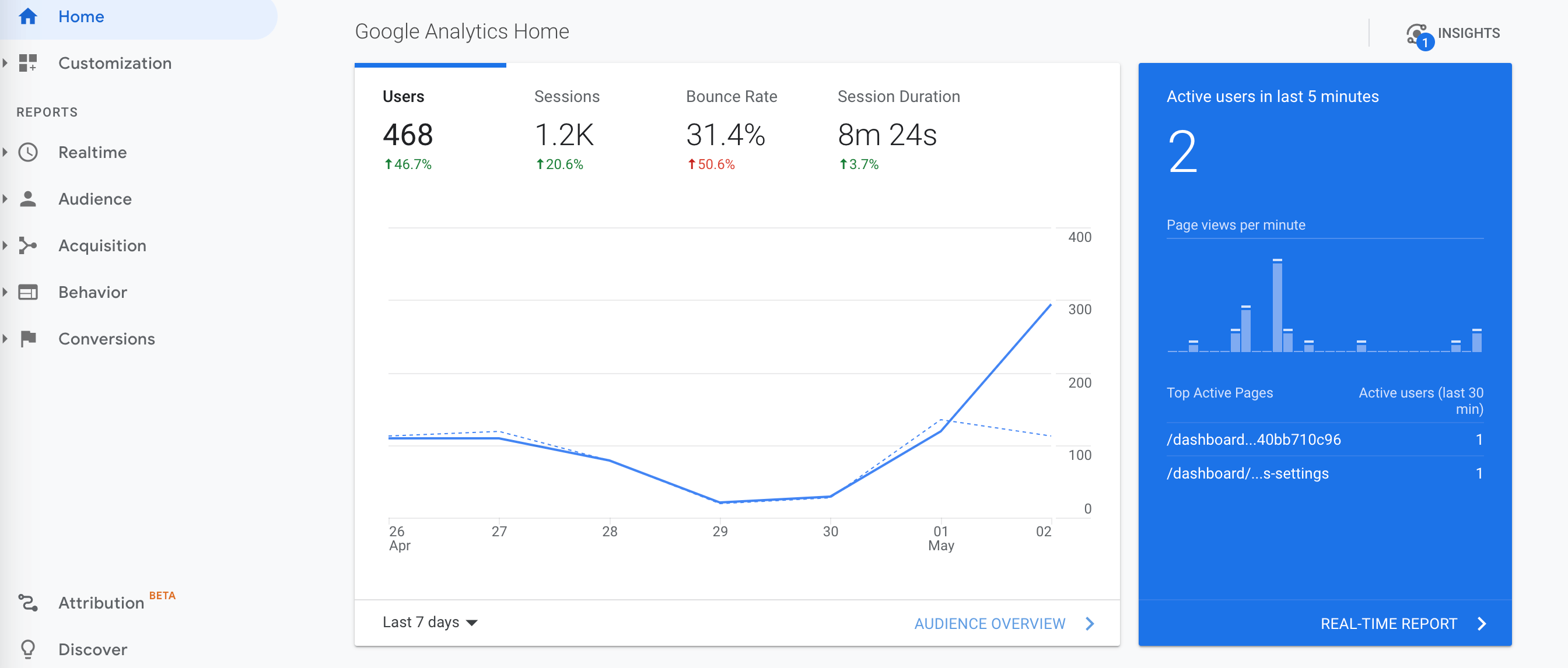The height and width of the screenshot is (668, 1568).
Task: Expand the Audience reports triangle
Action: [5, 199]
